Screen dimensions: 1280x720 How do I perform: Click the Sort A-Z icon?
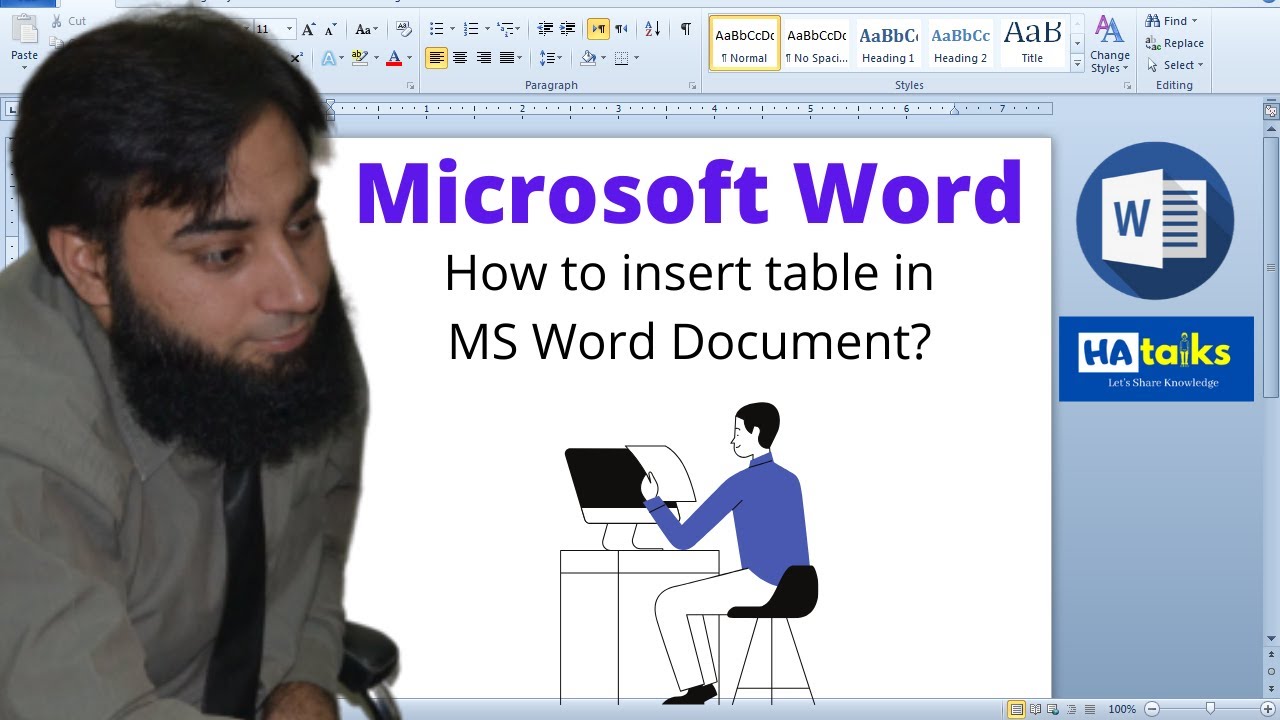tap(652, 29)
